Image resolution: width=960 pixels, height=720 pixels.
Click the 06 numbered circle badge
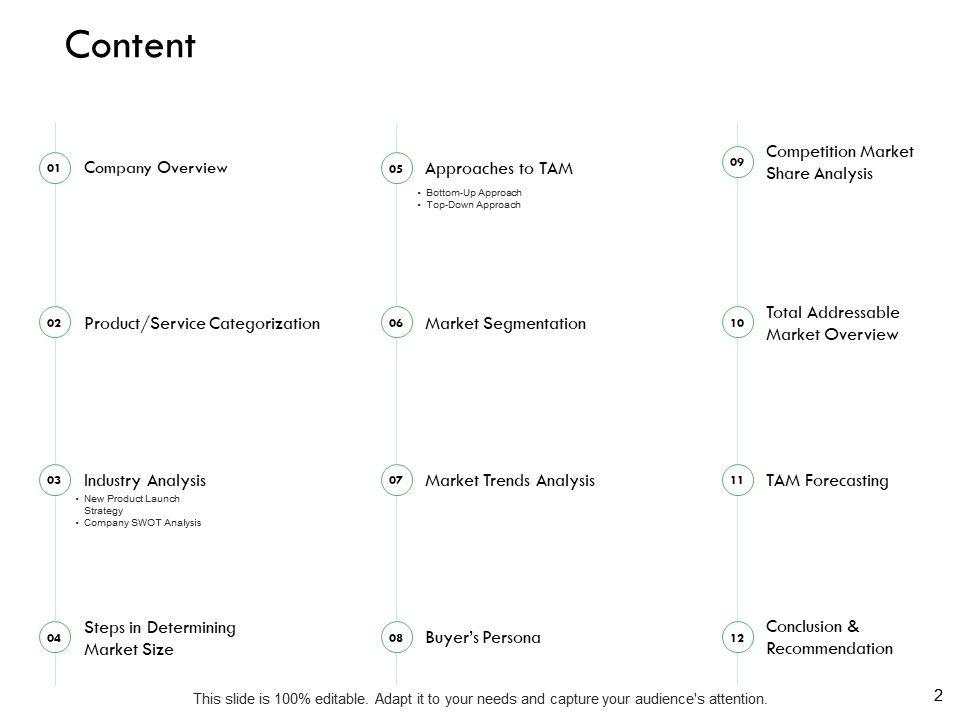[x=396, y=324]
